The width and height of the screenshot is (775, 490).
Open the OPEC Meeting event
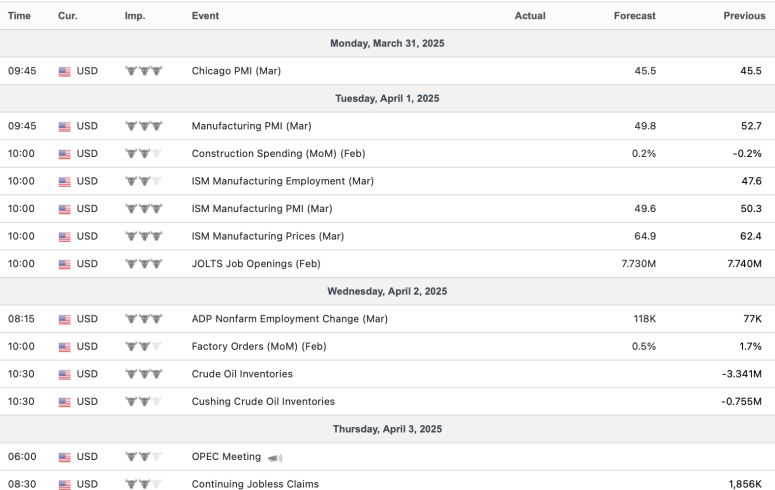pos(226,456)
